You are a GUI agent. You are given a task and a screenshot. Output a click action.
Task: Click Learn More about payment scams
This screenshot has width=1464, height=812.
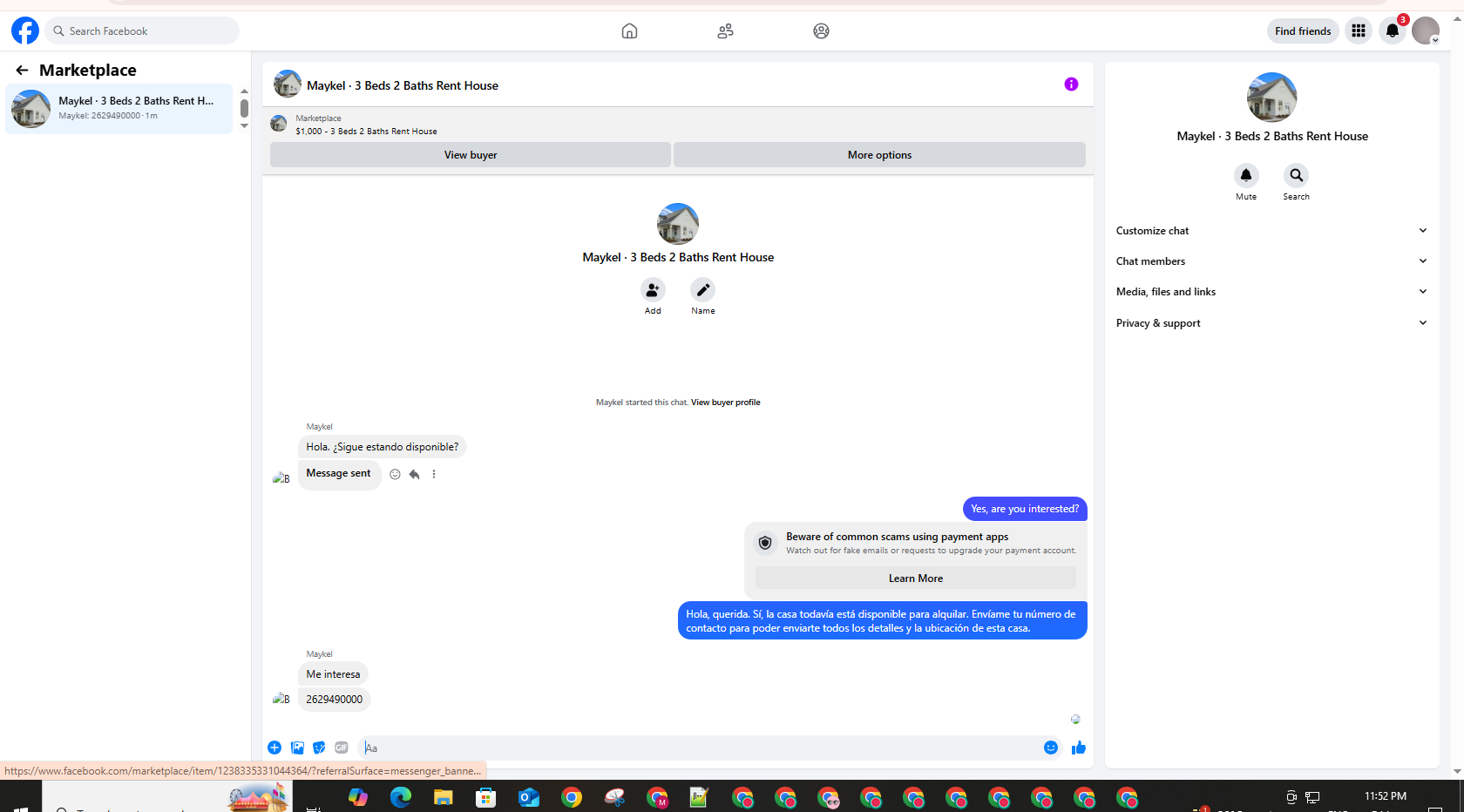[x=916, y=579]
